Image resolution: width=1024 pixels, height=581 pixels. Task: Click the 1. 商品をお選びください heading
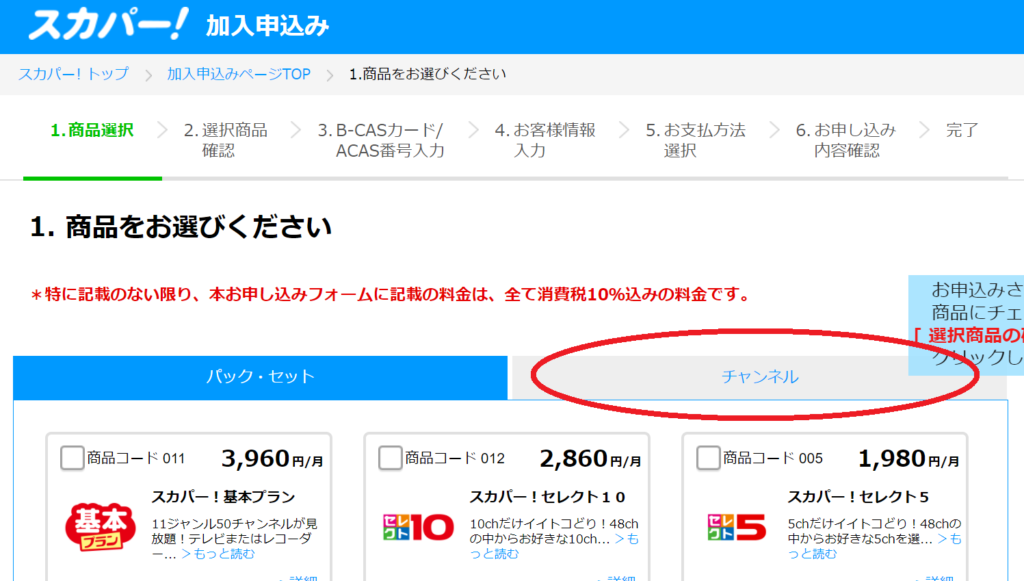click(x=181, y=227)
